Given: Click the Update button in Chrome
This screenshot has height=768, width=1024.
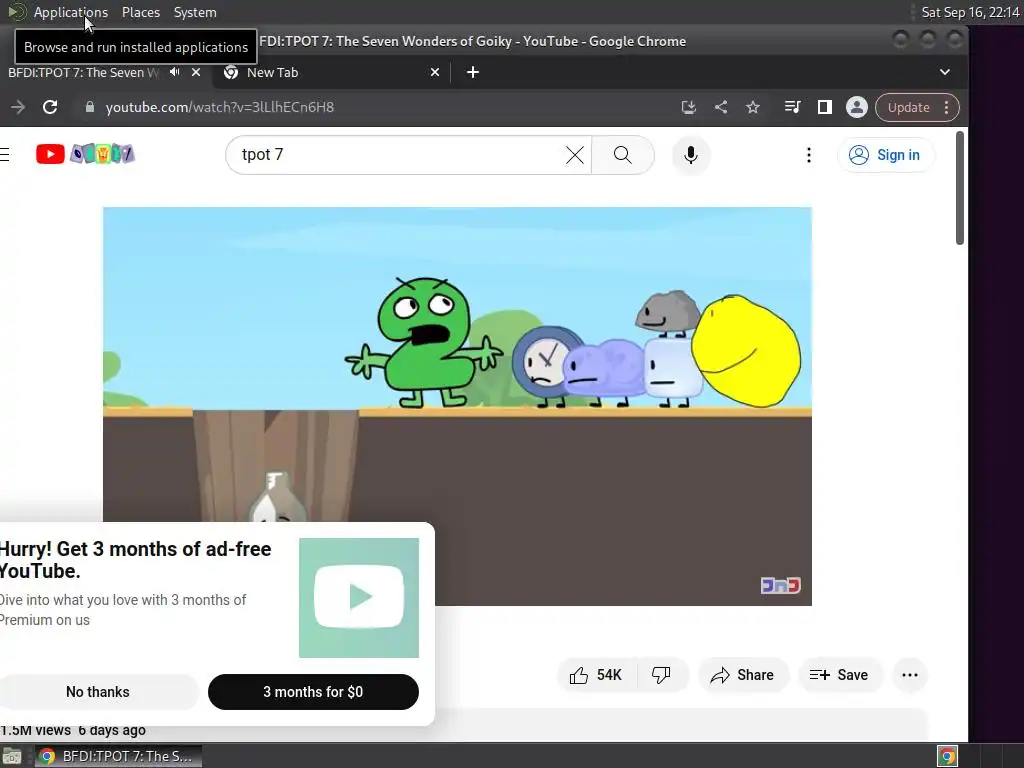Looking at the screenshot, I should coord(908,108).
